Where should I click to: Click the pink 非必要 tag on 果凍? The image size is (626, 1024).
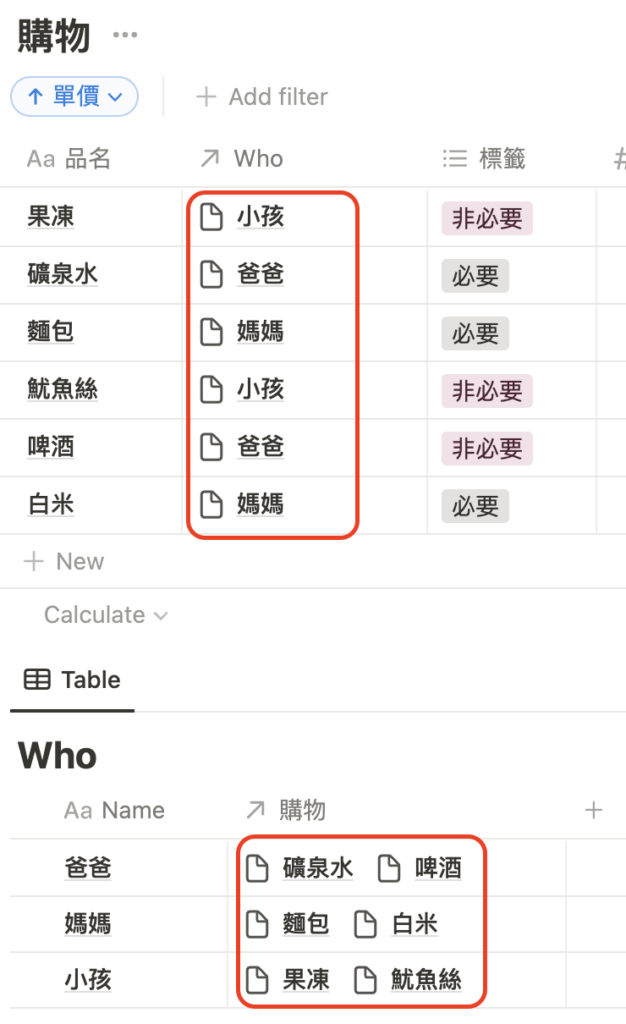485,217
